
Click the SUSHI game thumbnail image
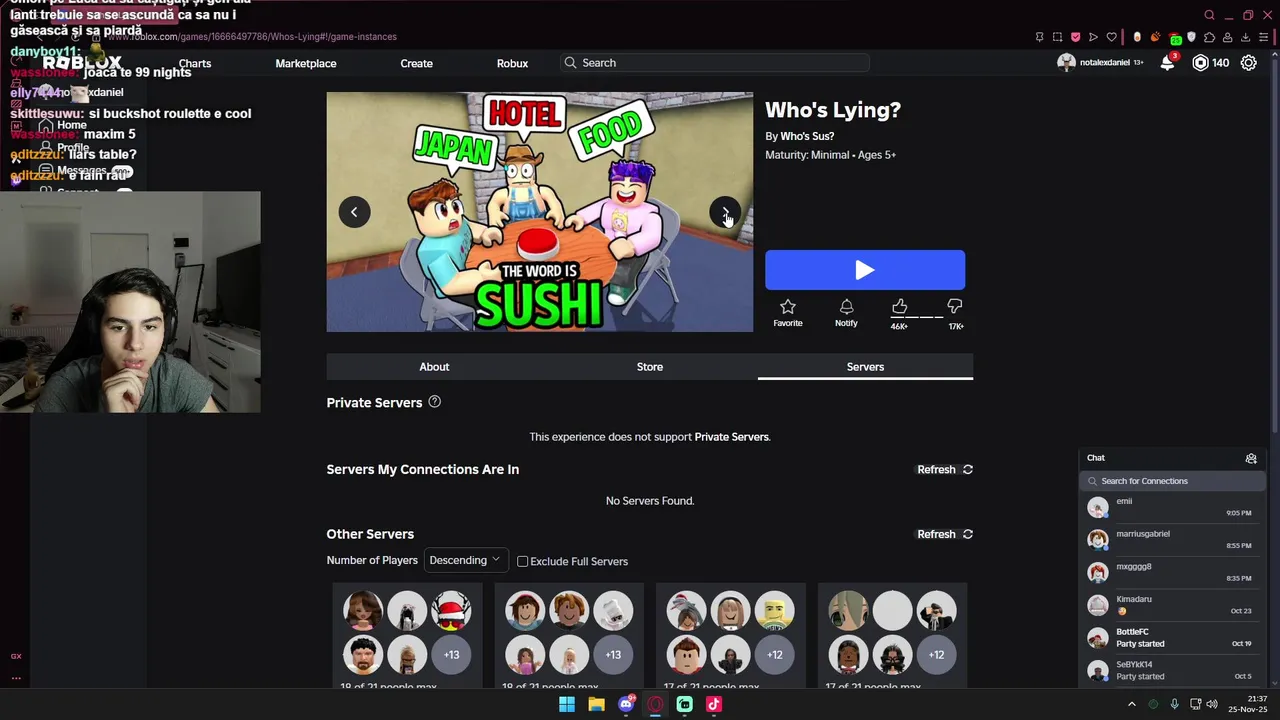(x=540, y=212)
